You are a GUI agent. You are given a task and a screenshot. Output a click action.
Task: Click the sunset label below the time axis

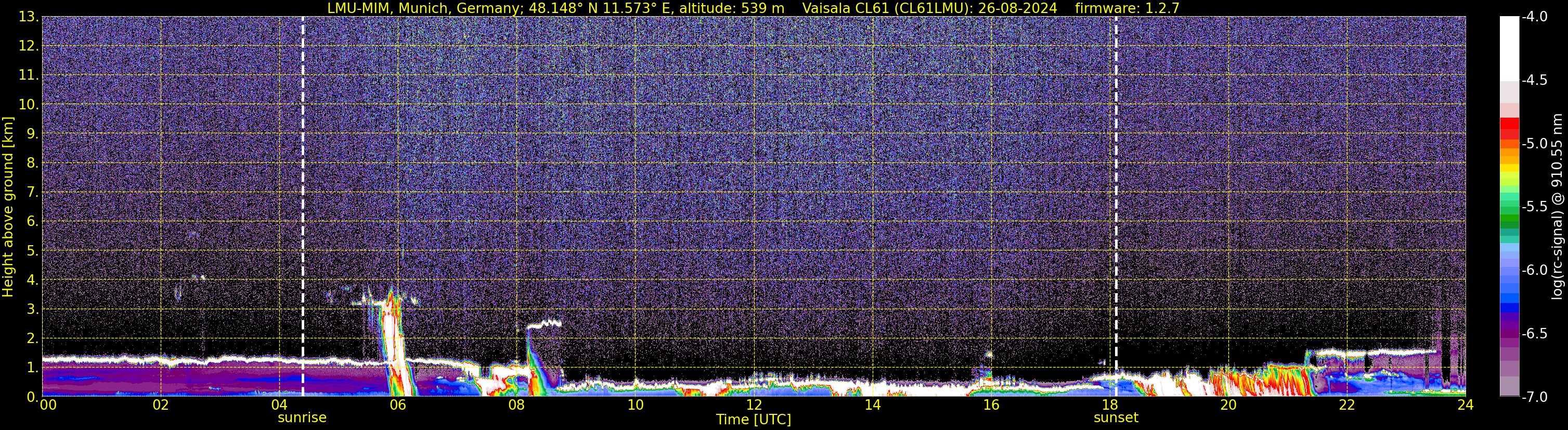(x=1116, y=418)
